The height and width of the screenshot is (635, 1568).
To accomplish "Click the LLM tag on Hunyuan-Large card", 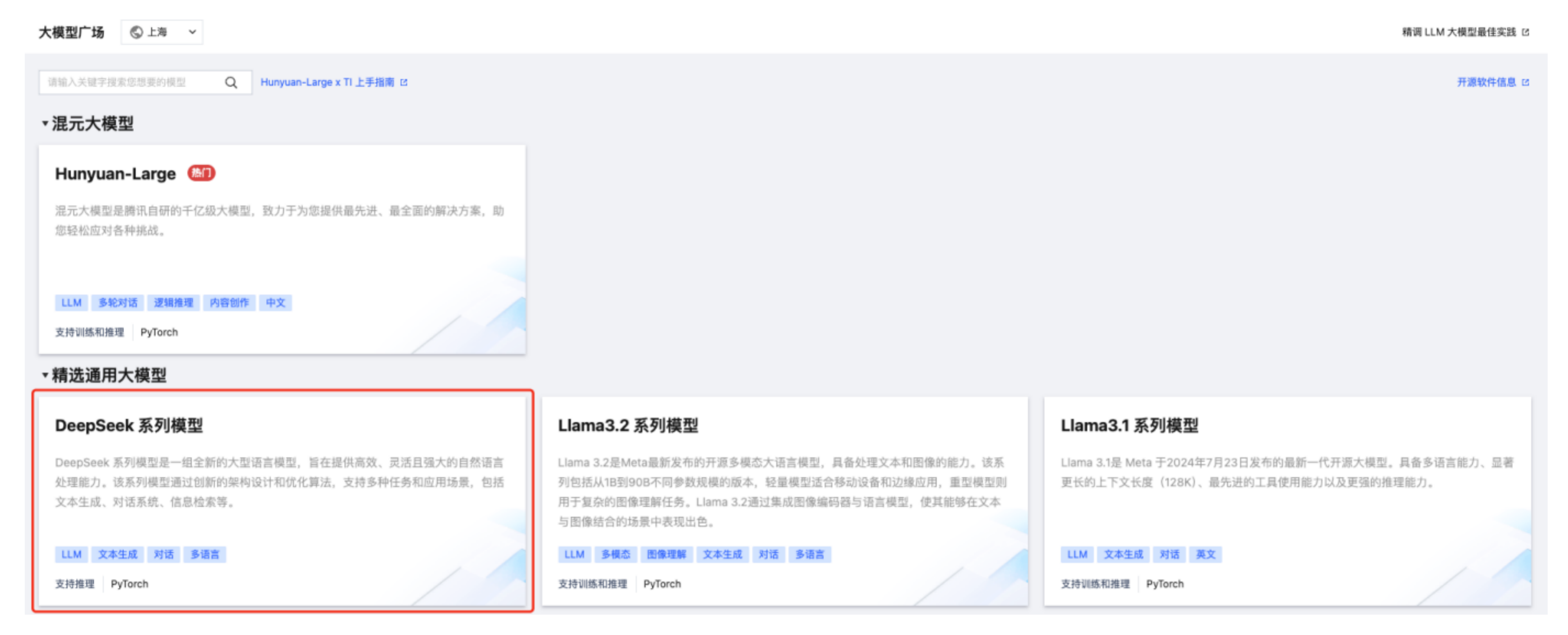I will pyautogui.click(x=71, y=302).
